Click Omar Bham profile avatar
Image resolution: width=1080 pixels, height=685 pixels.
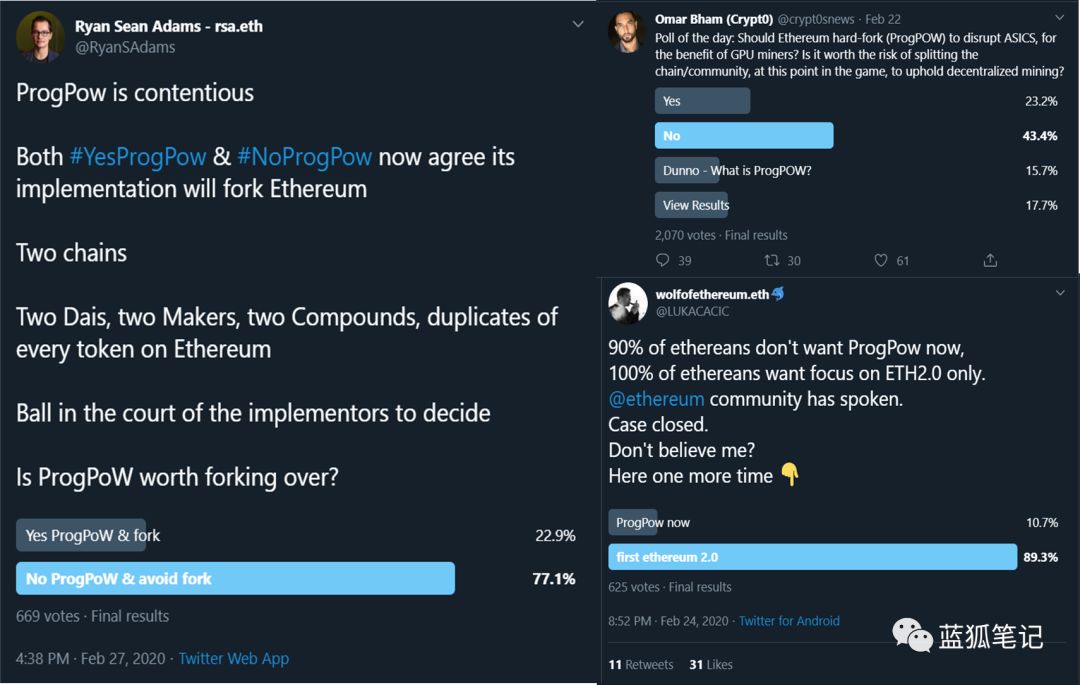point(626,32)
